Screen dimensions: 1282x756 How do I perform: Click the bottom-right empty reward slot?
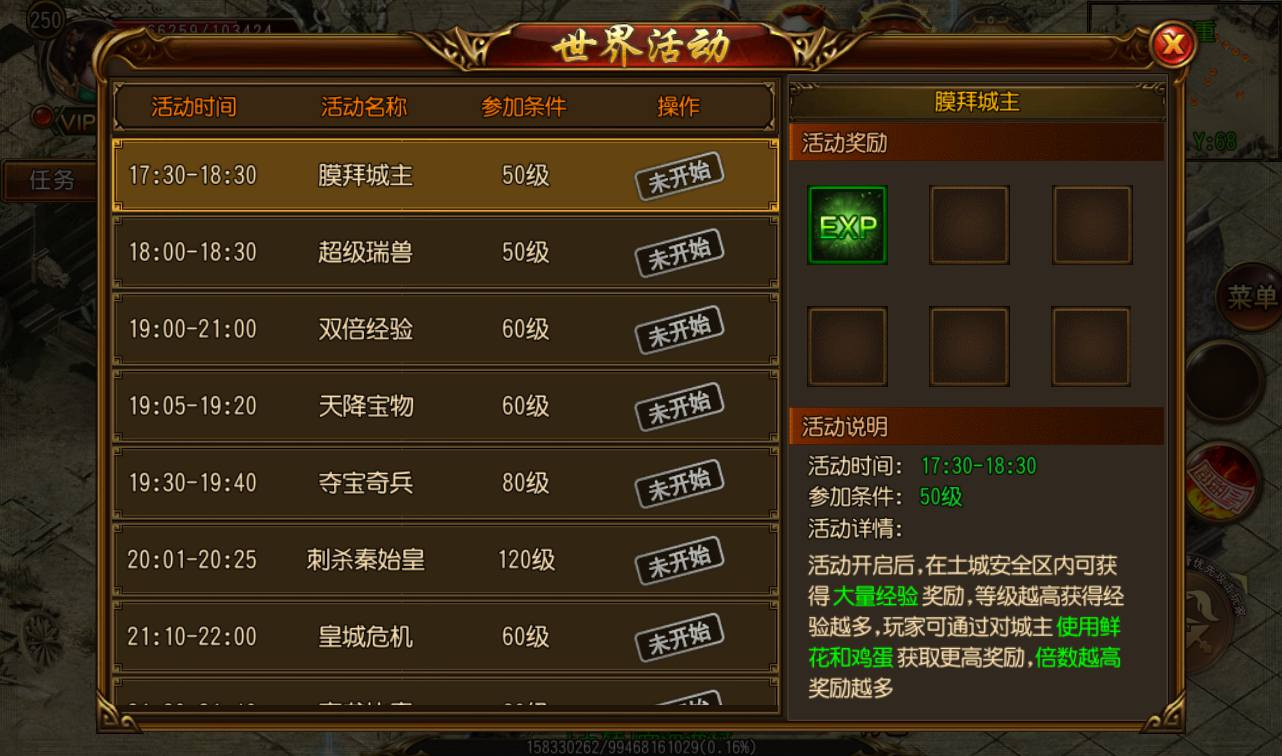click(1091, 347)
